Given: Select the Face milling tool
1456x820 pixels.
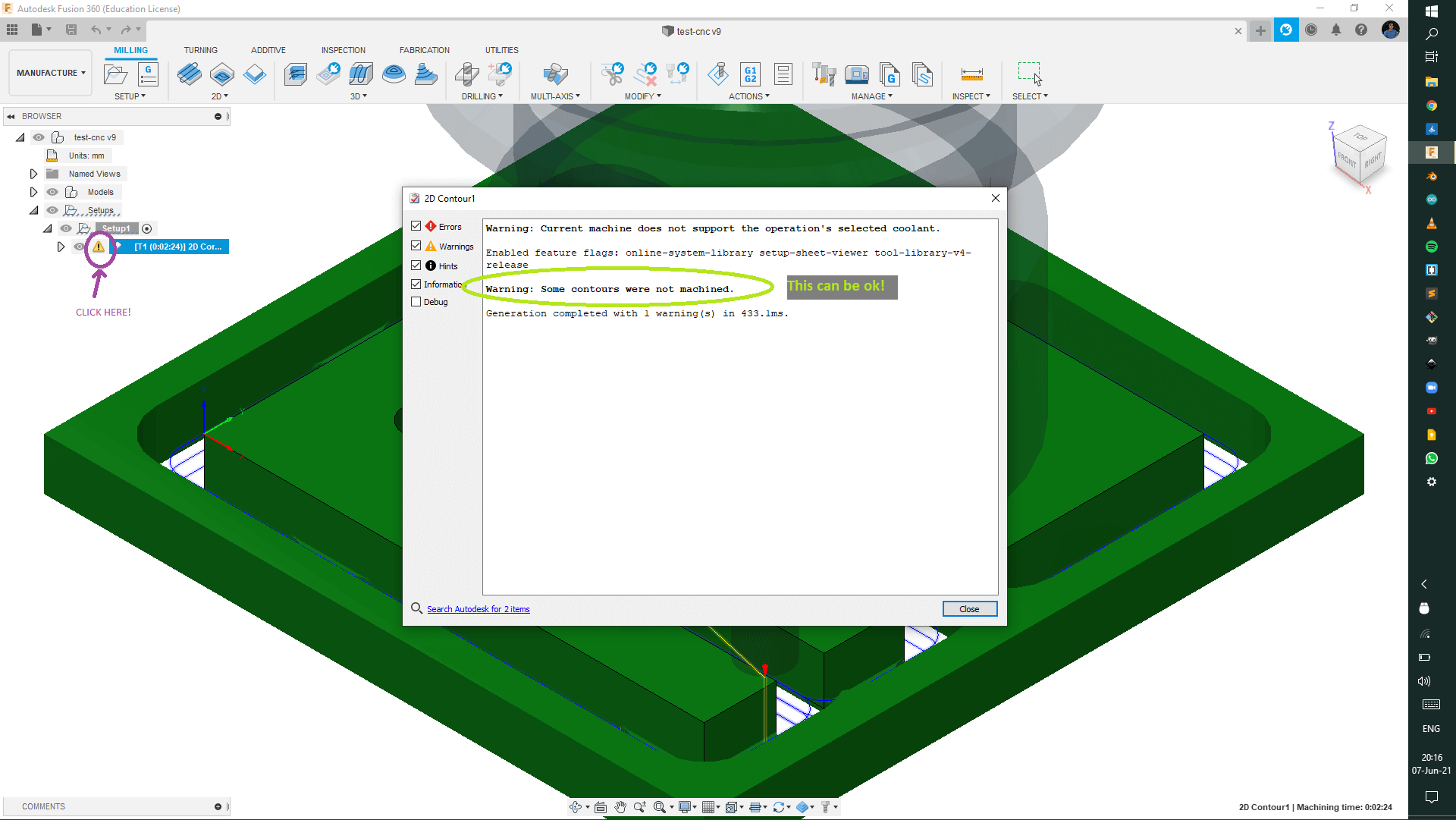Looking at the screenshot, I should (255, 74).
